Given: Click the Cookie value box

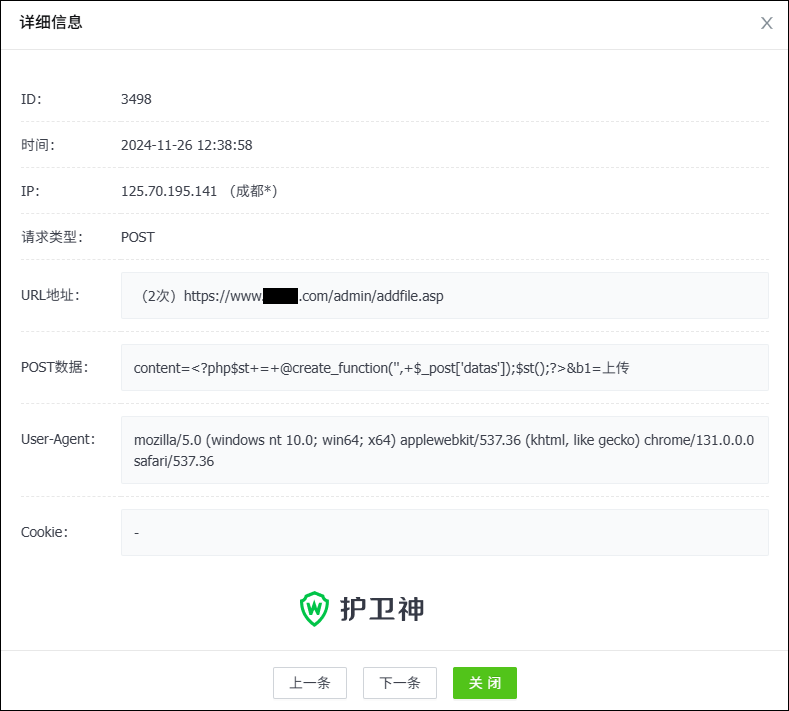Looking at the screenshot, I should (445, 532).
